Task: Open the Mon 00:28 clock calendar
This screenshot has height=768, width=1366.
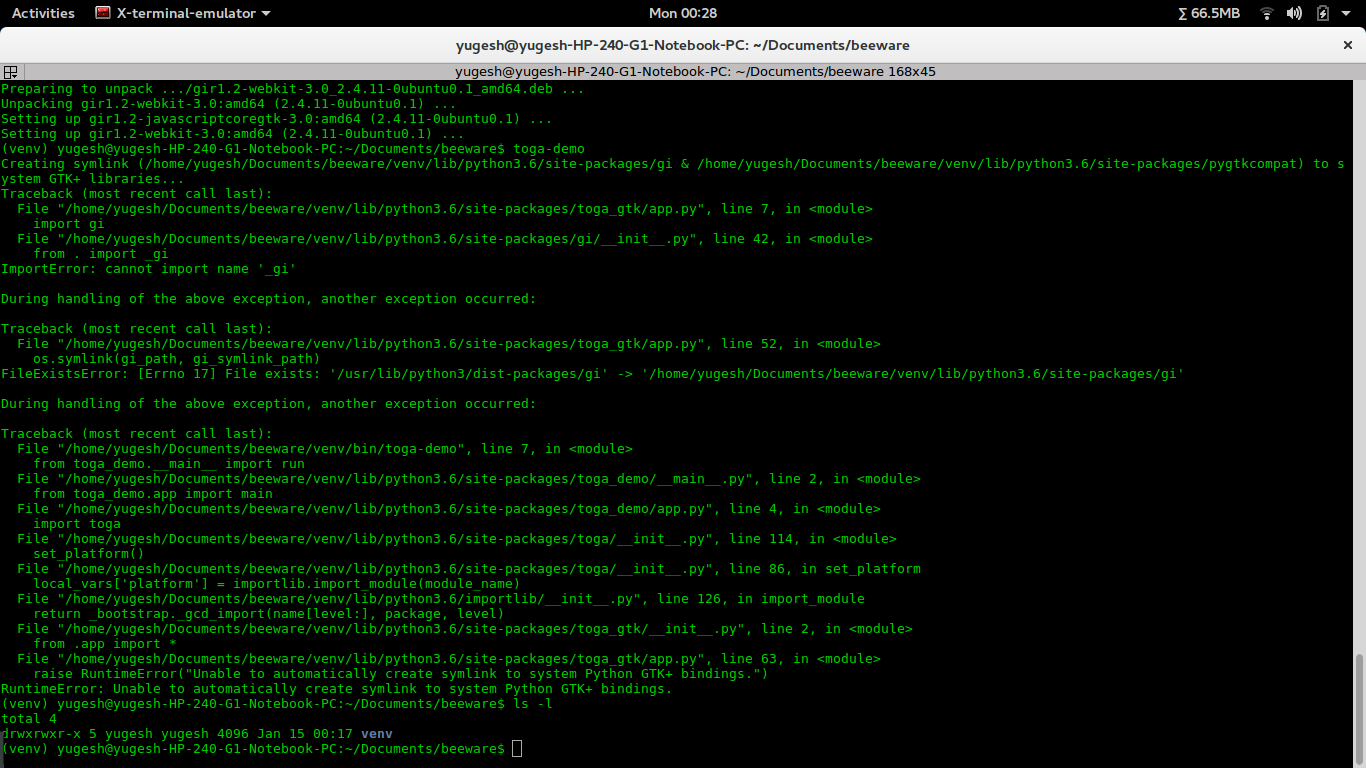Action: tap(683, 13)
